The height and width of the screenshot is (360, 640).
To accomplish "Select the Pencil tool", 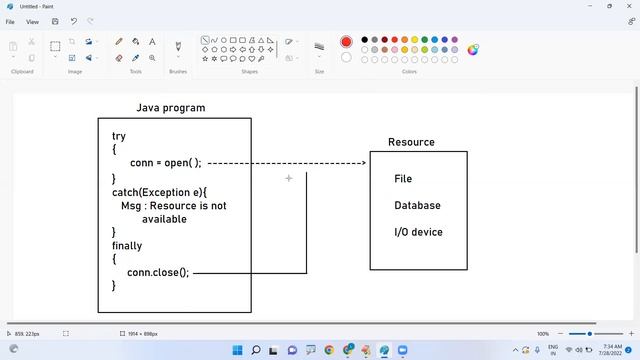I will [x=119, y=42].
